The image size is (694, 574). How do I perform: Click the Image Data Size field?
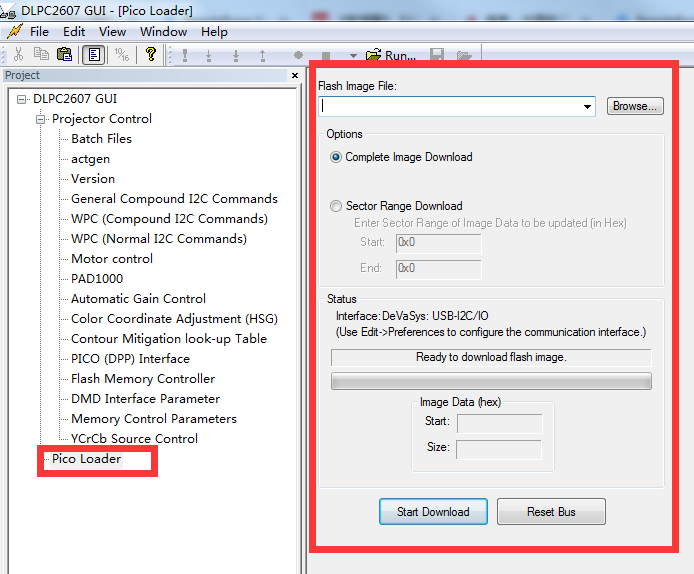[x=499, y=449]
